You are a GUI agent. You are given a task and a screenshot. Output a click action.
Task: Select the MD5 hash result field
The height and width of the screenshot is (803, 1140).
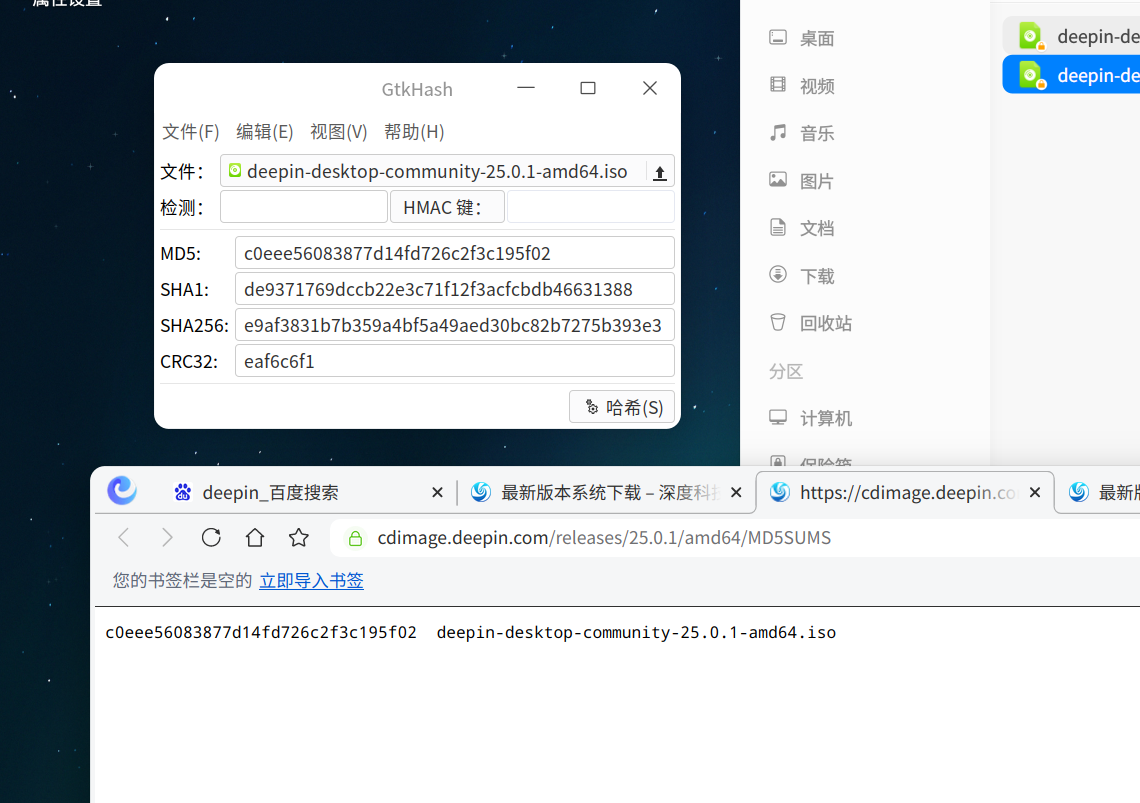point(454,253)
